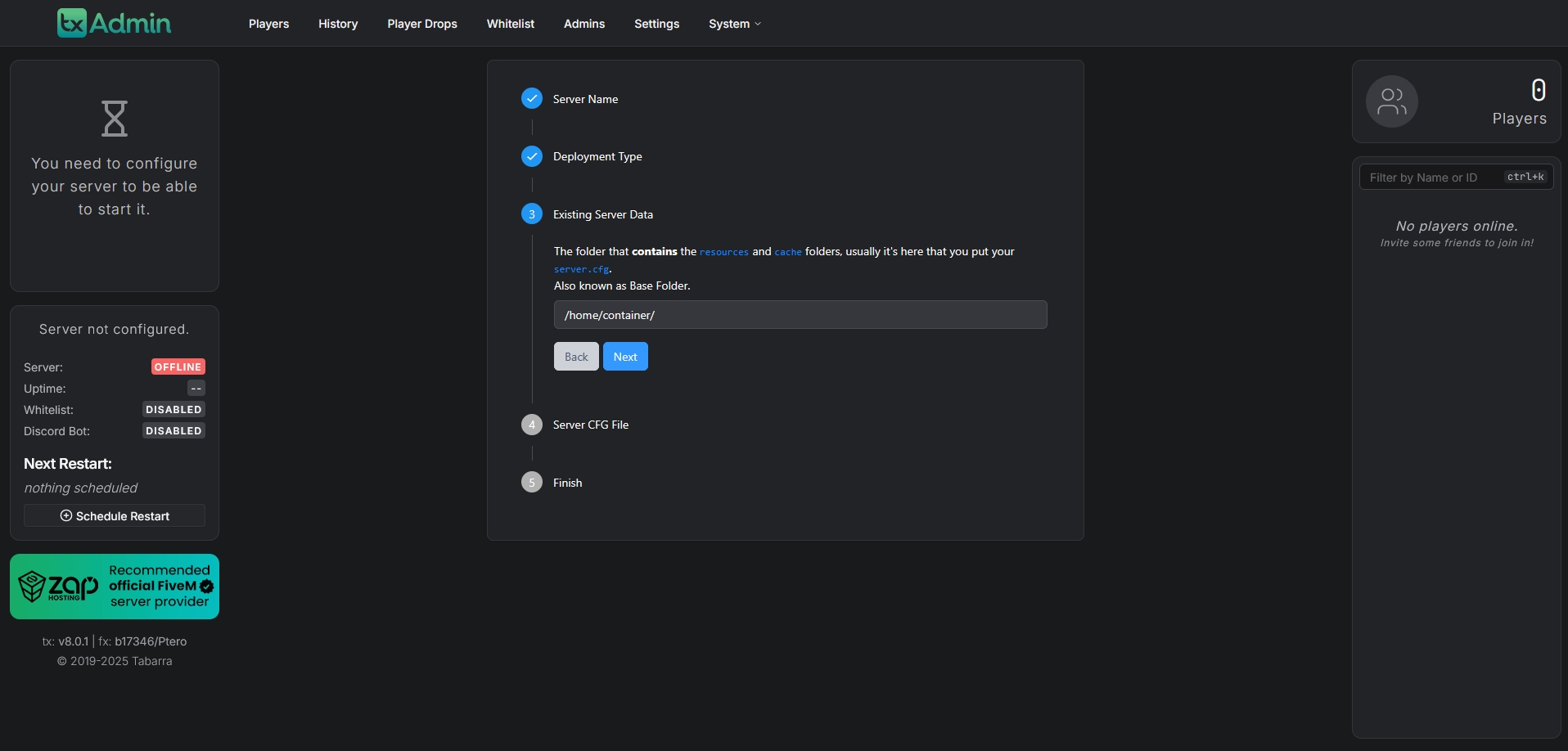1568x751 pixels.
Task: Open Player Drops page
Action: 422,24
